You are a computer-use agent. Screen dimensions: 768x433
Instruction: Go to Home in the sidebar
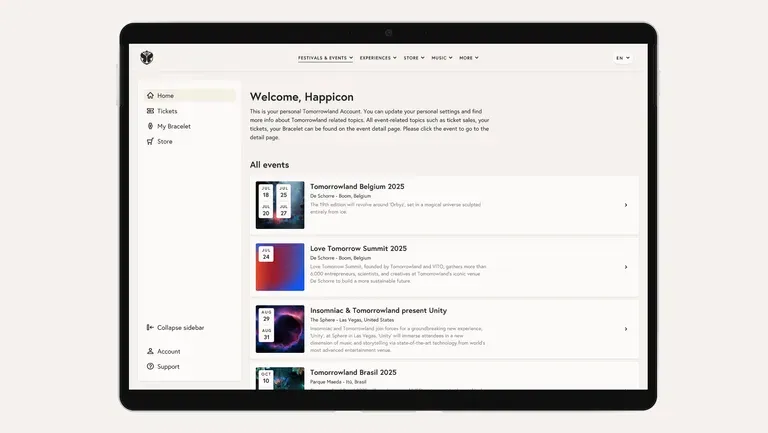pyautogui.click(x=190, y=96)
